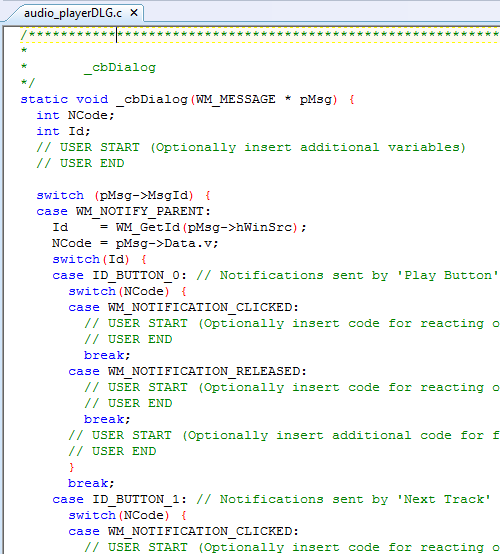Click the 'int Id;' declaration line
The height and width of the screenshot is (554, 500).
(64, 131)
